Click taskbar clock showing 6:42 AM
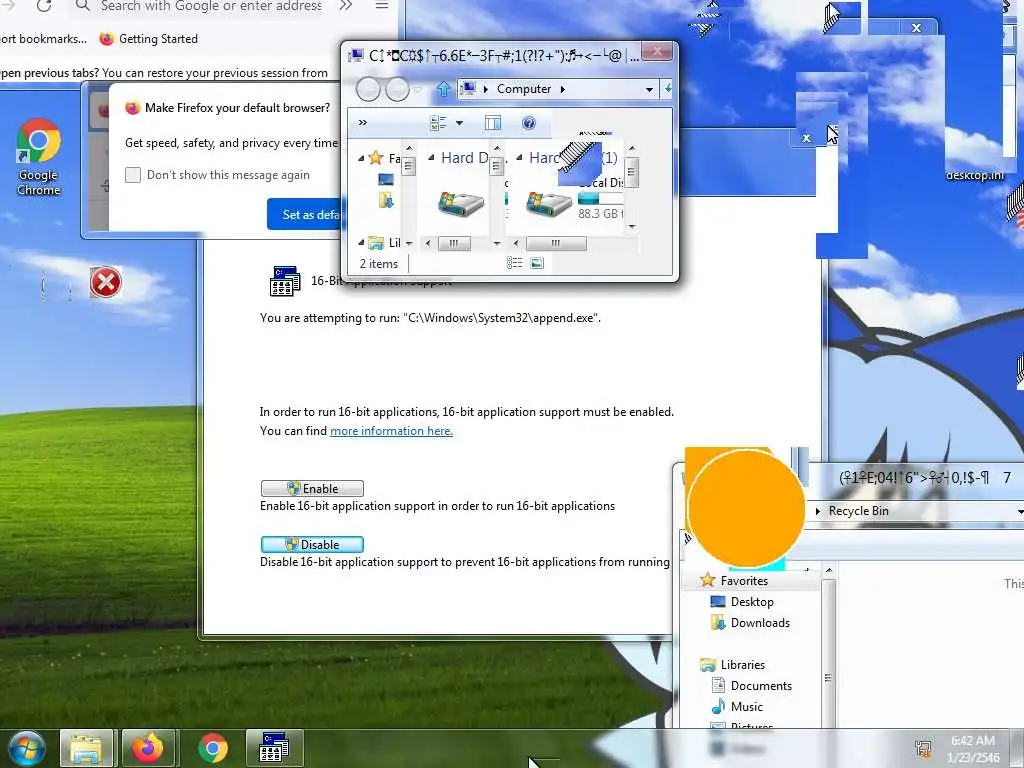Screen dimensions: 1024x768 coord(973,748)
